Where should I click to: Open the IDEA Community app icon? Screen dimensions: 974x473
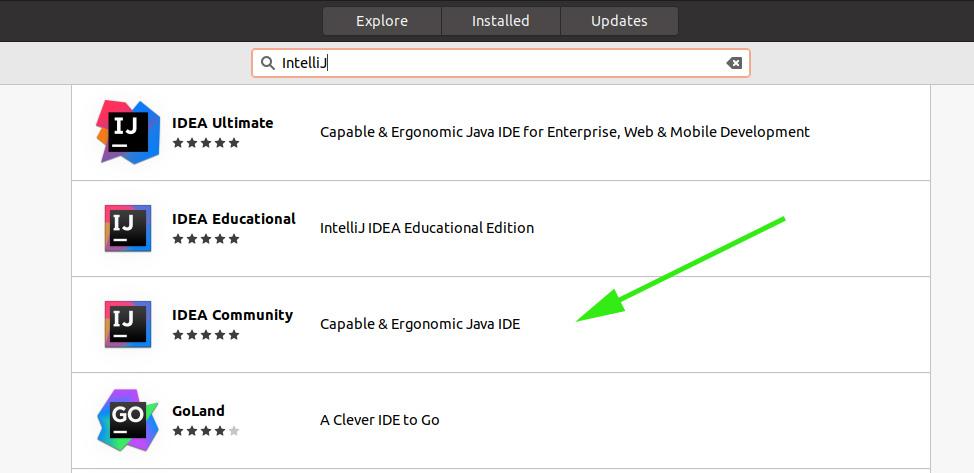128,324
